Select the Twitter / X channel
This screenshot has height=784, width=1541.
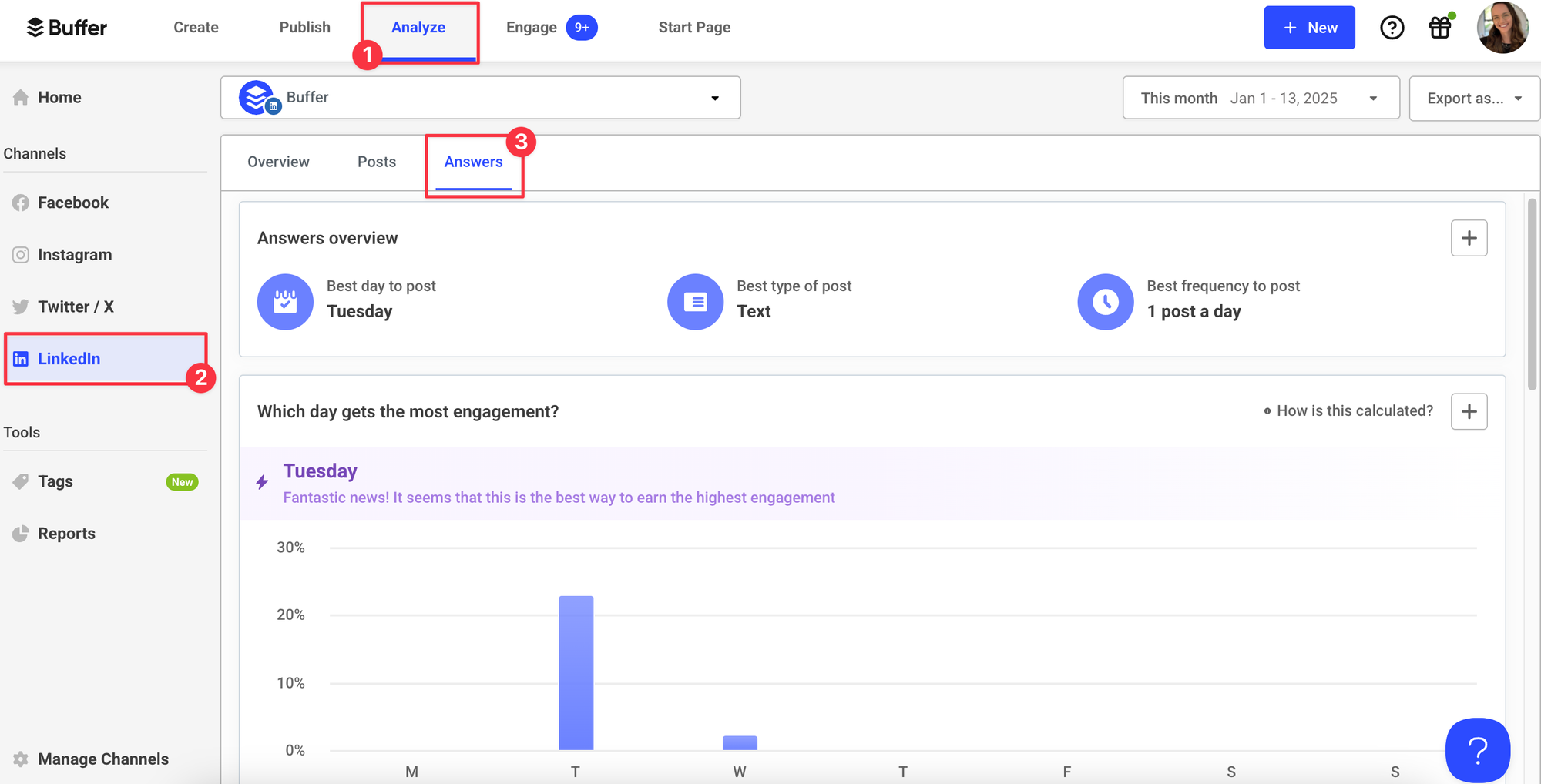pos(76,306)
